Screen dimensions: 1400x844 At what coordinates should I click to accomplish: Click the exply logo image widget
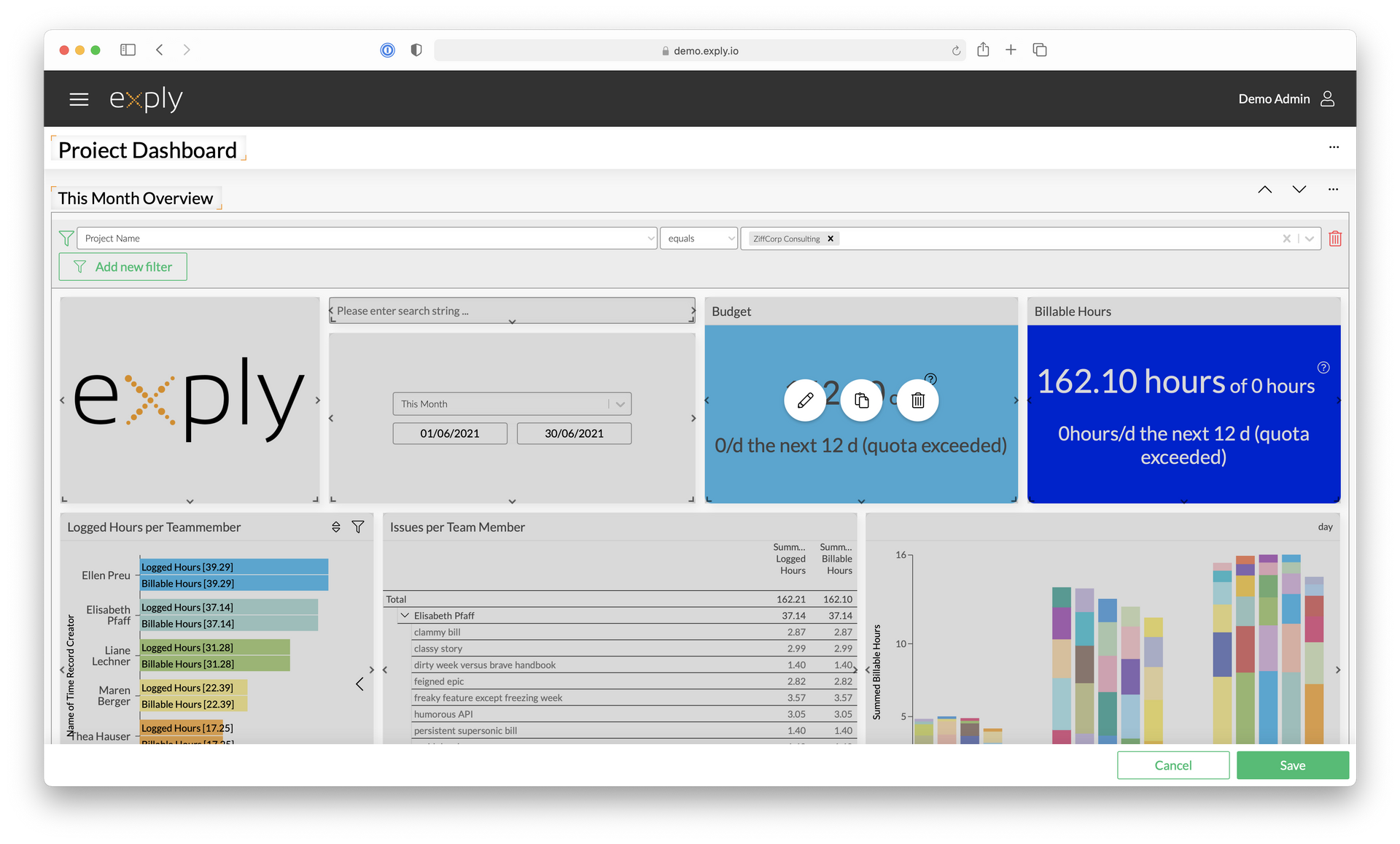tap(190, 400)
